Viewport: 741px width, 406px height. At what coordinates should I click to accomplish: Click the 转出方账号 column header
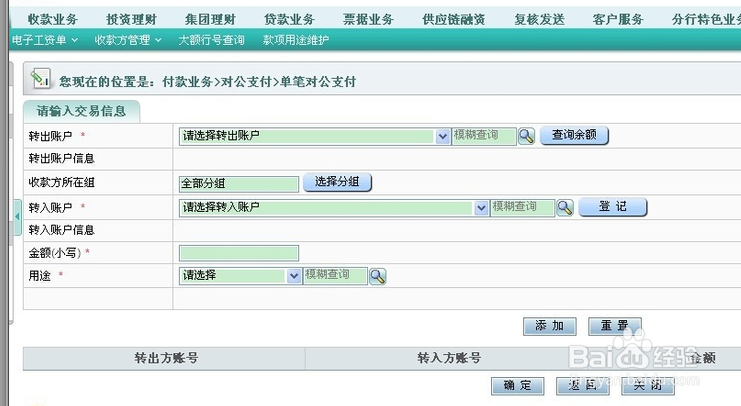pos(164,358)
